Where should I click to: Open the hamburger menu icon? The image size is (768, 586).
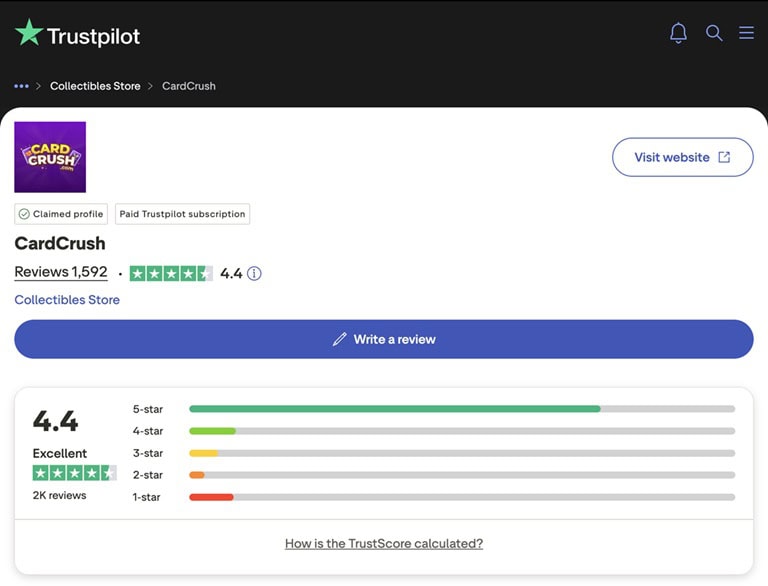(x=746, y=32)
